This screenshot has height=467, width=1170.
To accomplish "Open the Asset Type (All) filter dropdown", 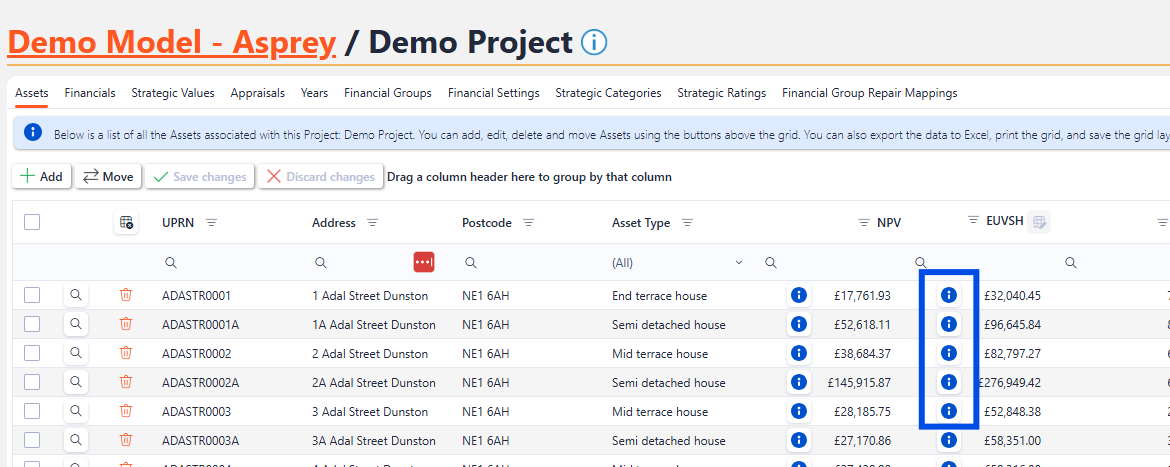I will tap(678, 262).
